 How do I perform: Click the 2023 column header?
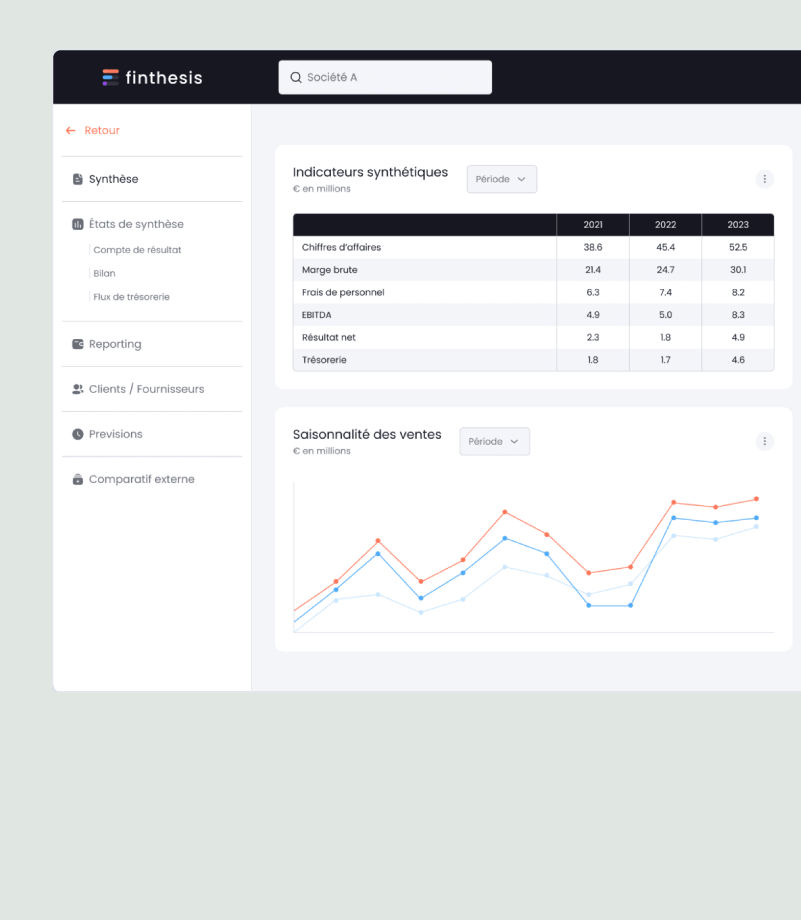point(737,225)
